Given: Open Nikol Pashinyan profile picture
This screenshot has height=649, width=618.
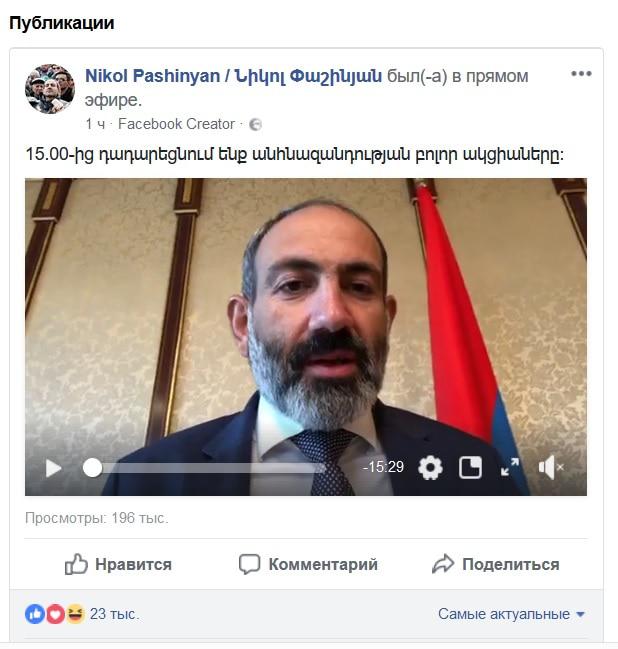Looking at the screenshot, I should [50, 89].
